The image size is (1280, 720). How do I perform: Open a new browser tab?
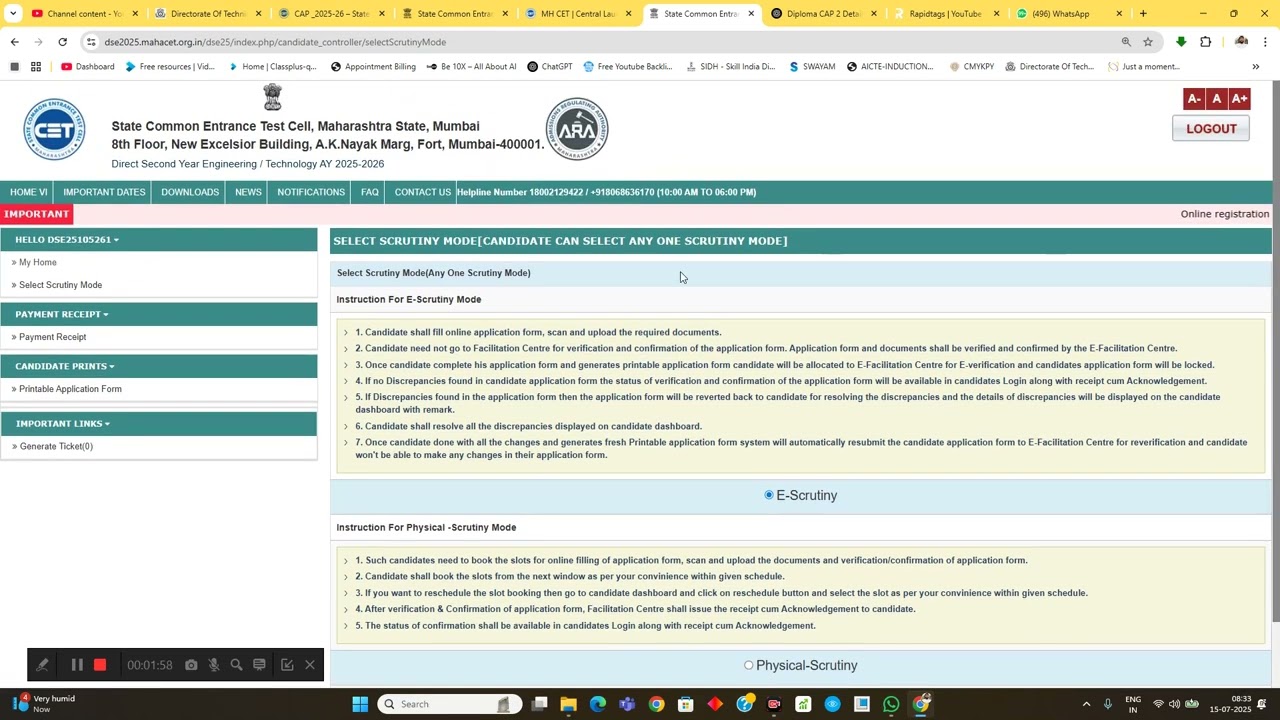tap(1143, 14)
